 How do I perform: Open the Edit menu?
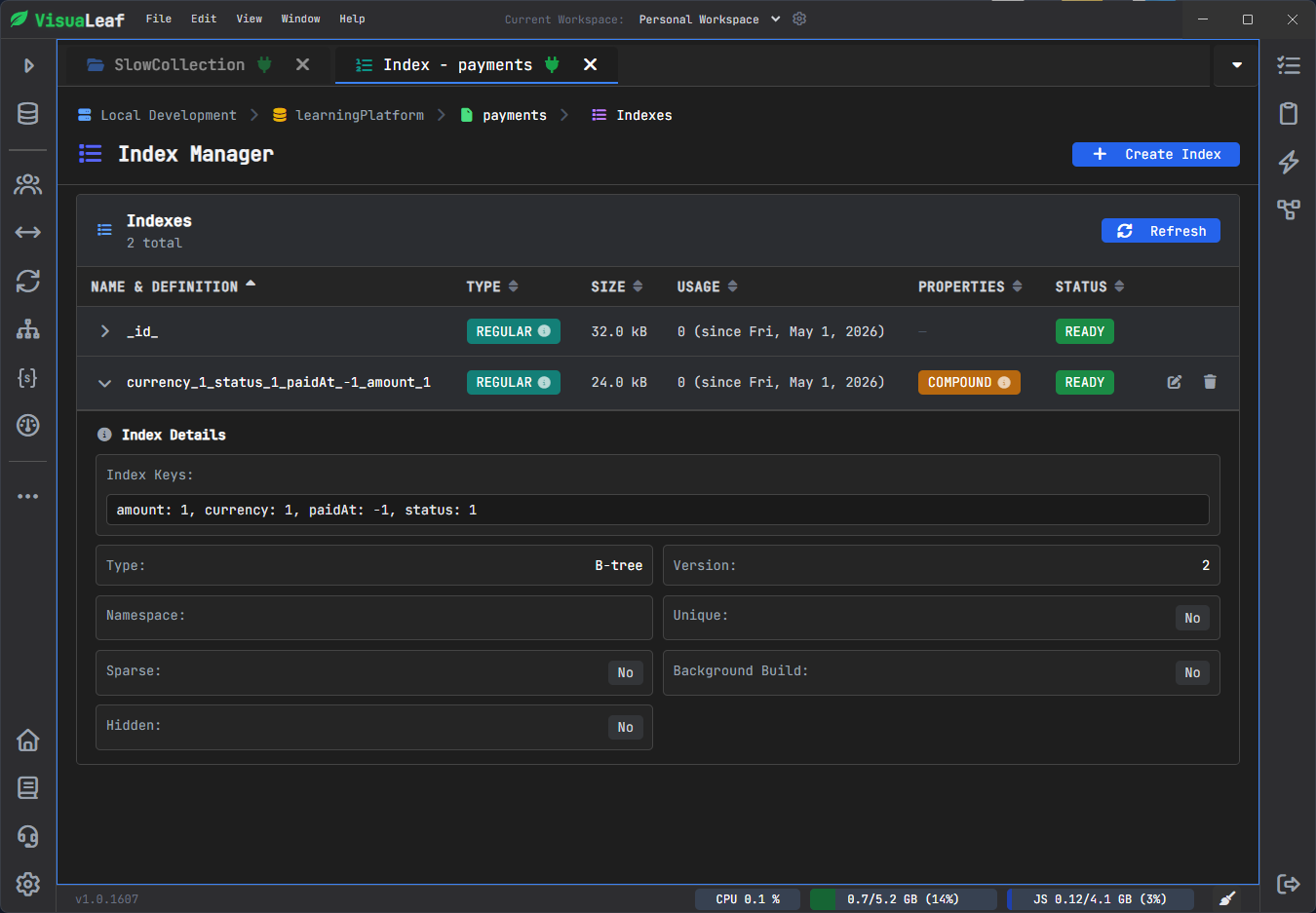coord(204,19)
